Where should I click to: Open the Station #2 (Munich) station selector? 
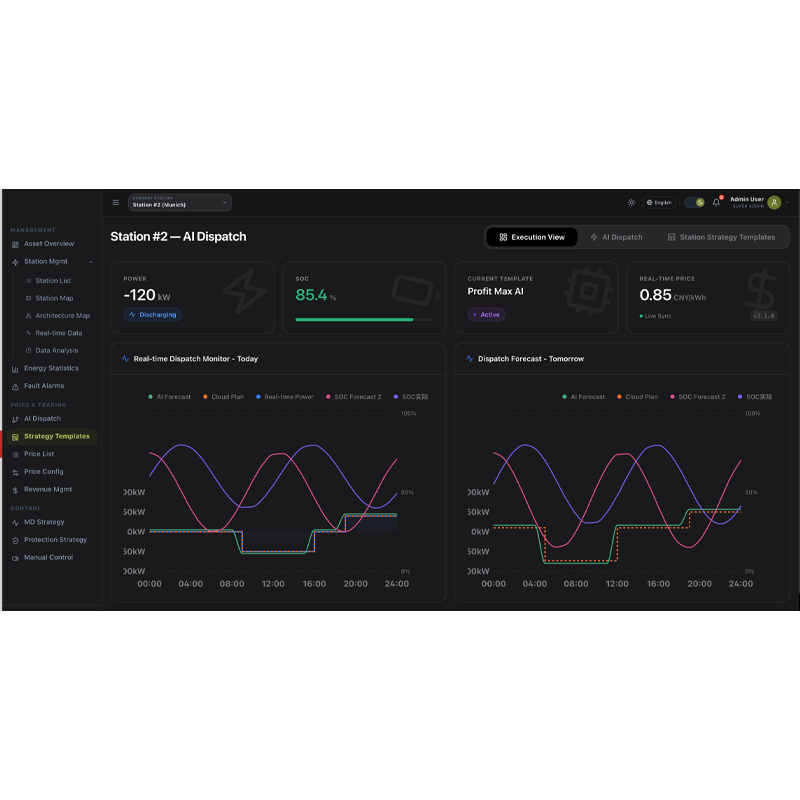[x=178, y=202]
